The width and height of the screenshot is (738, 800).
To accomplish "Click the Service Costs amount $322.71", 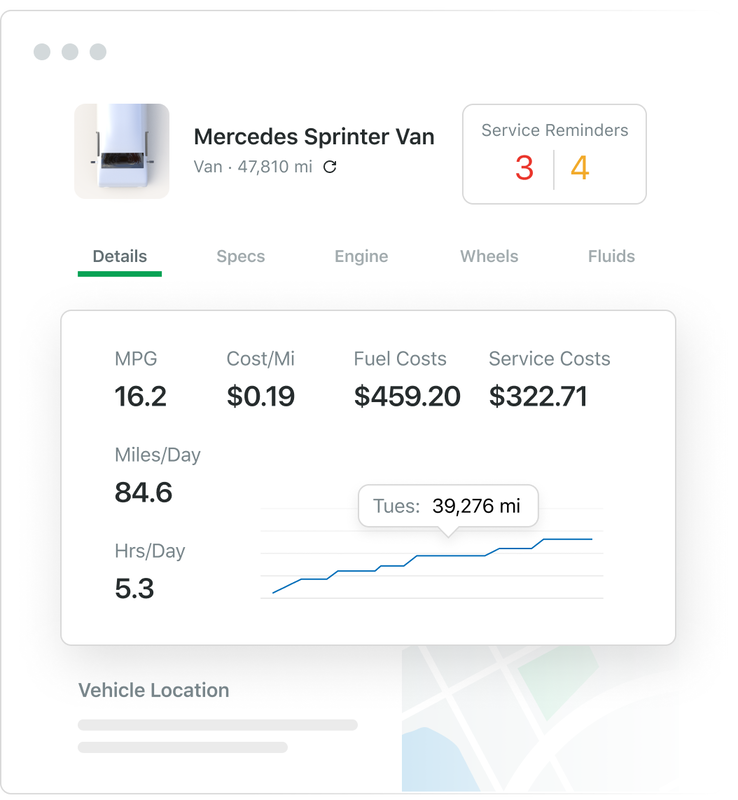I will 538,396.
